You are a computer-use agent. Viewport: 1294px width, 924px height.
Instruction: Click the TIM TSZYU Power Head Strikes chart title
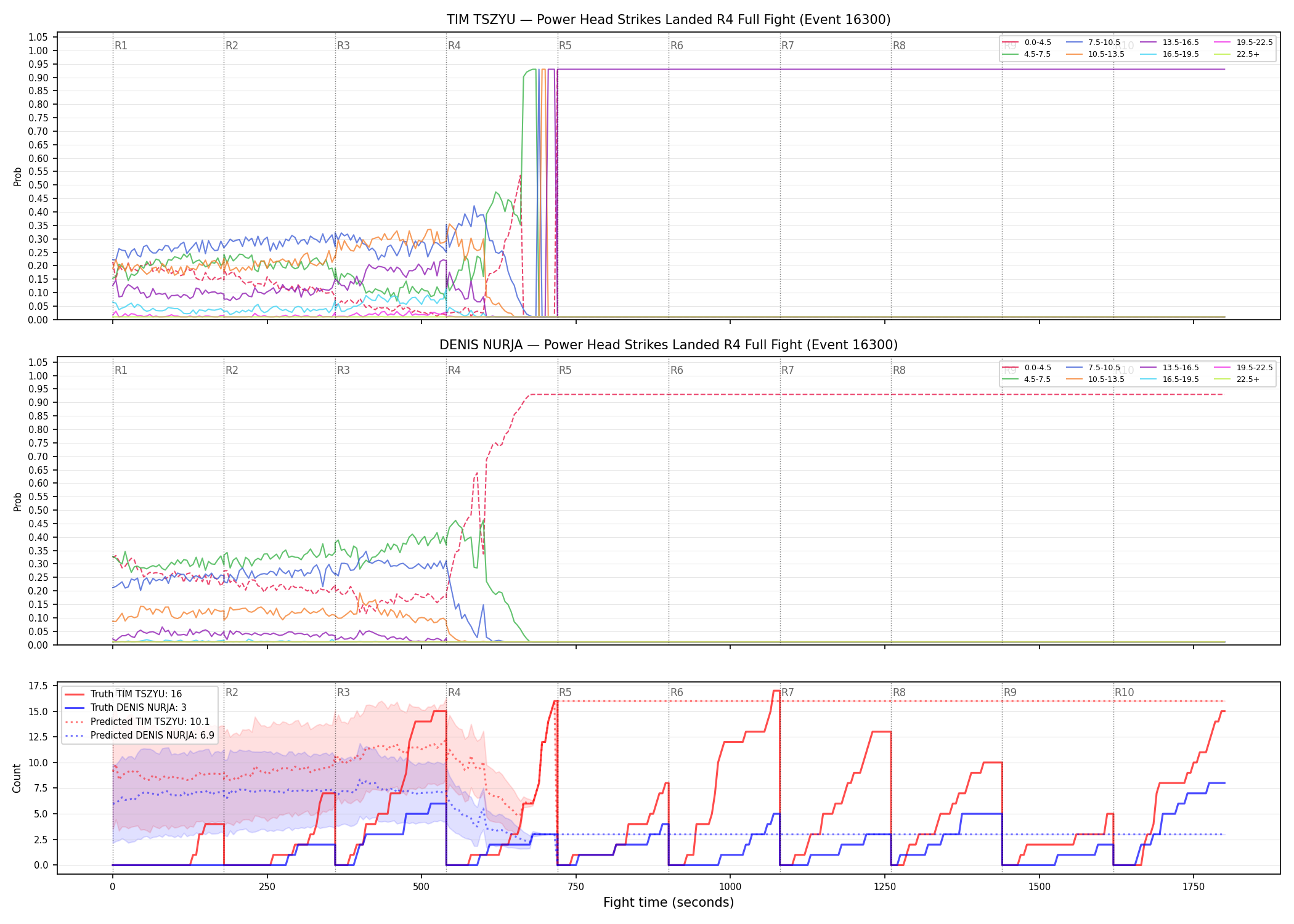tap(669, 20)
